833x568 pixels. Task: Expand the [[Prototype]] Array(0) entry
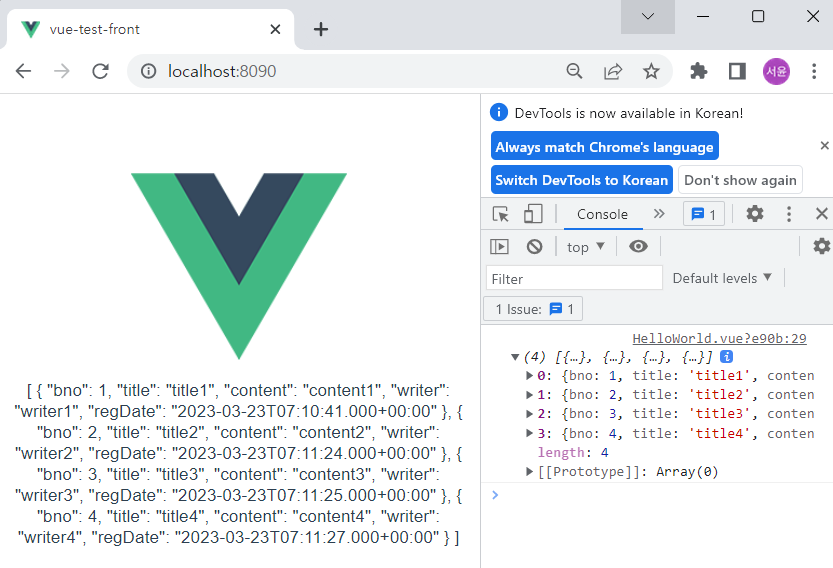(529, 471)
